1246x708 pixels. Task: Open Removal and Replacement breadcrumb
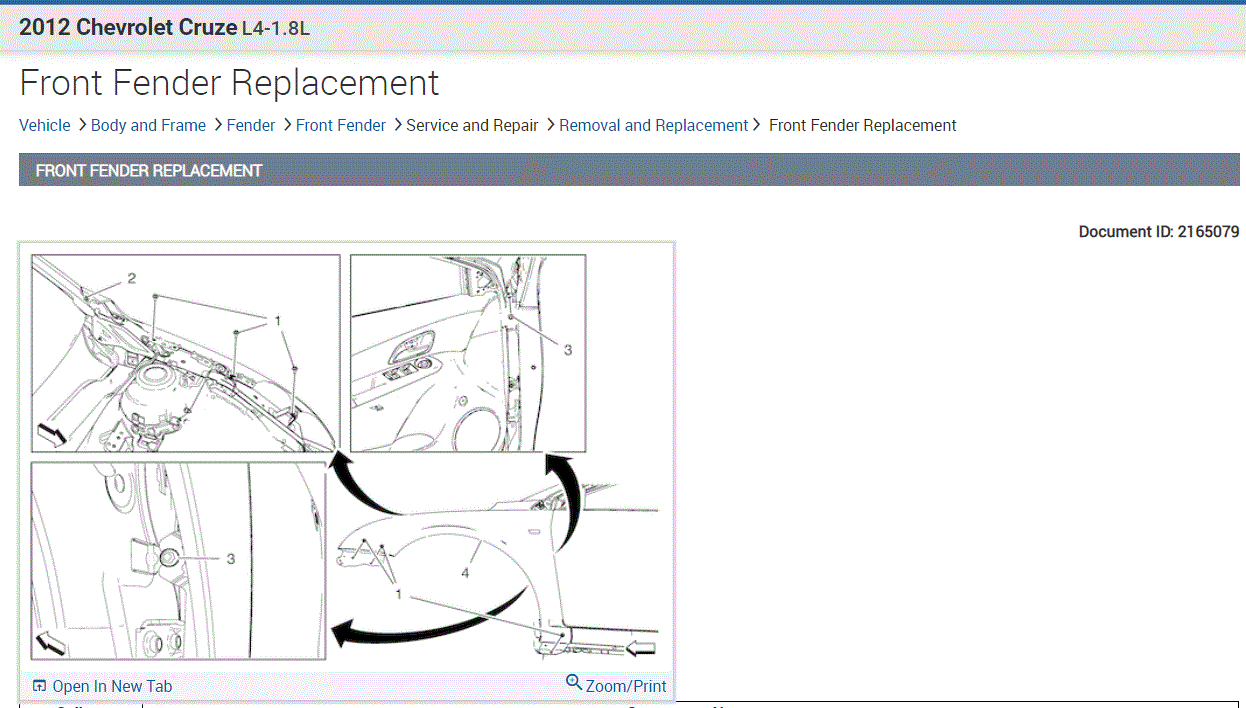[654, 125]
